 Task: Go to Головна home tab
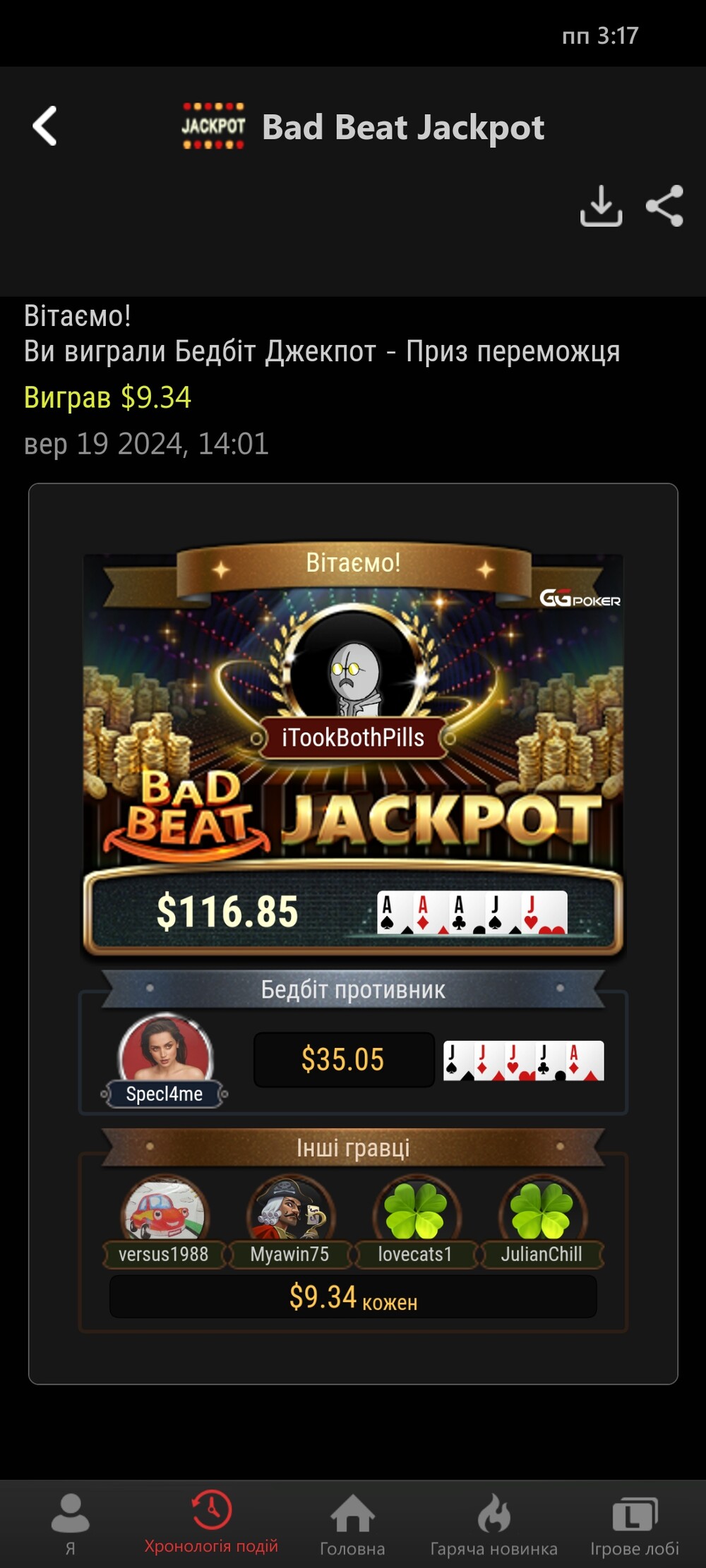pyautogui.click(x=352, y=1524)
